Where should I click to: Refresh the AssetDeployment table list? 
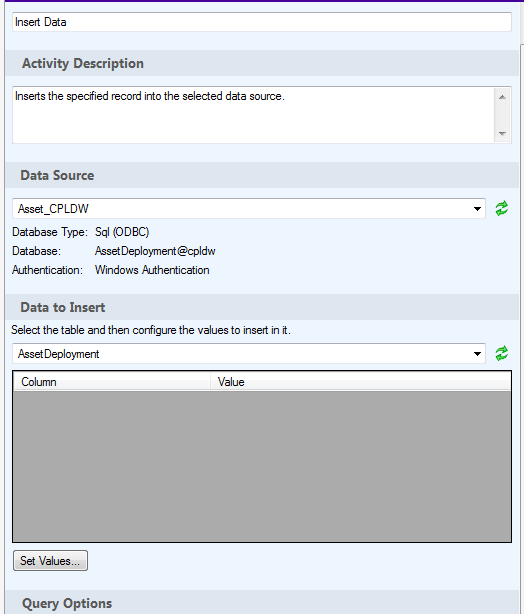(502, 353)
